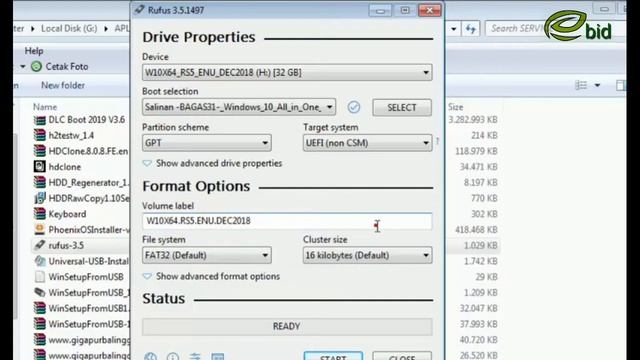Open the Boot selection dropdown
640x360 pixels.
pyautogui.click(x=239, y=107)
